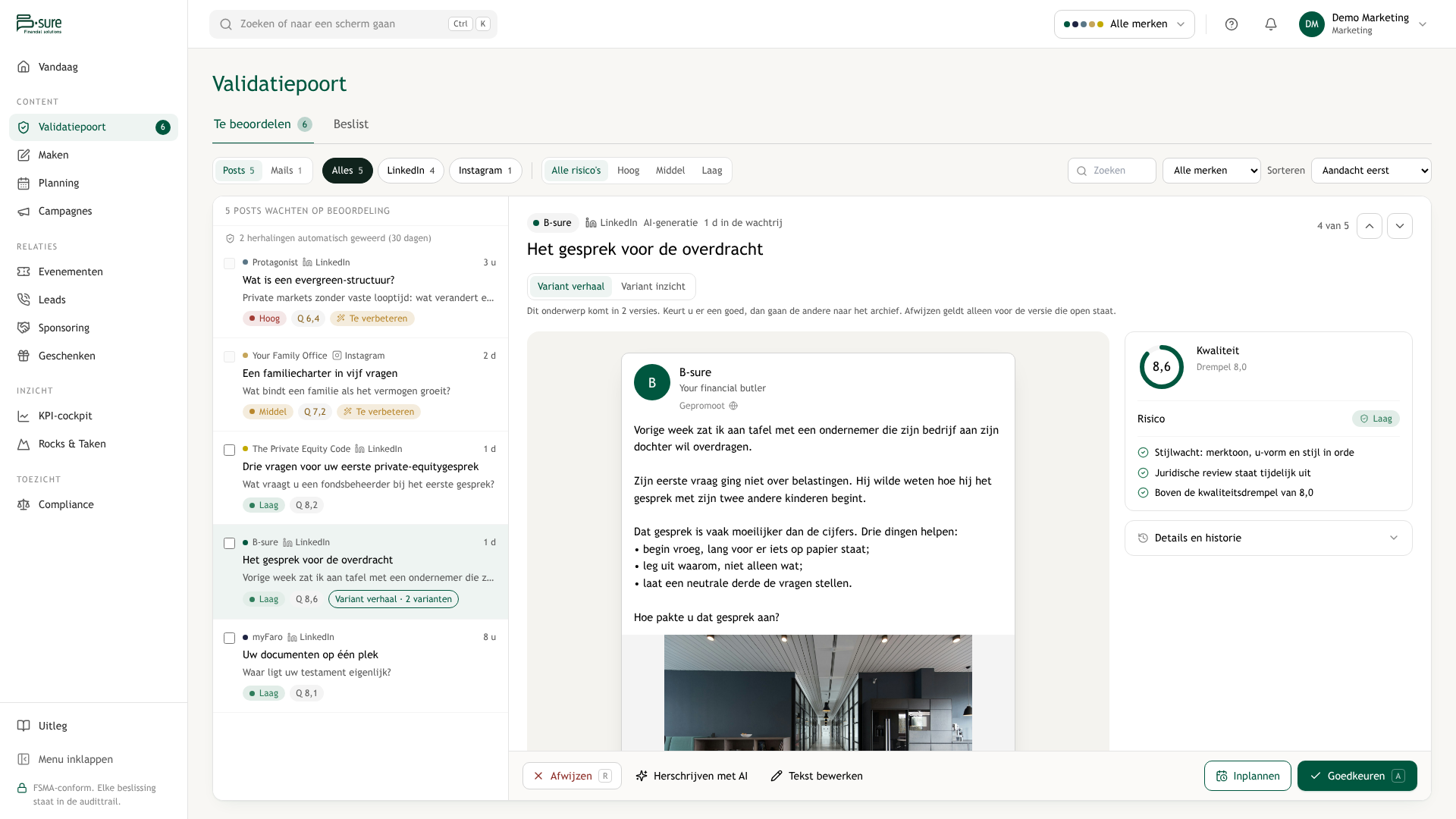Open the Demo Marketing account menu
The height and width of the screenshot is (819, 1456).
click(x=1363, y=24)
